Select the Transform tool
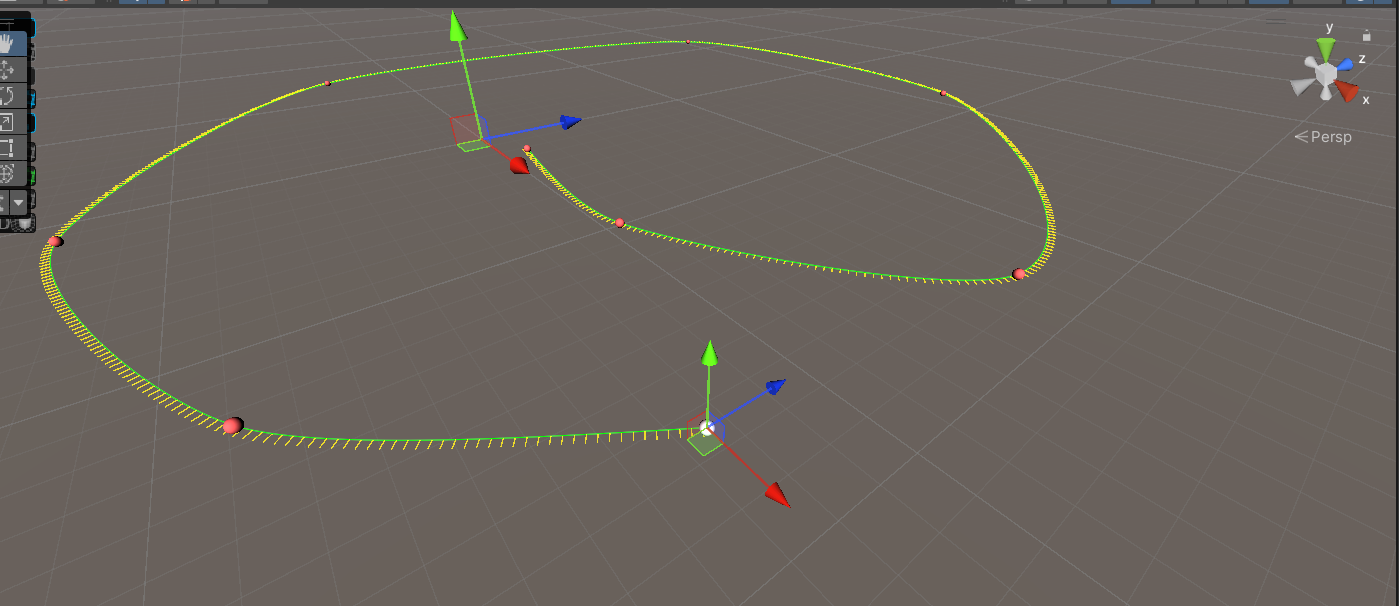1399x606 pixels. tap(8, 174)
